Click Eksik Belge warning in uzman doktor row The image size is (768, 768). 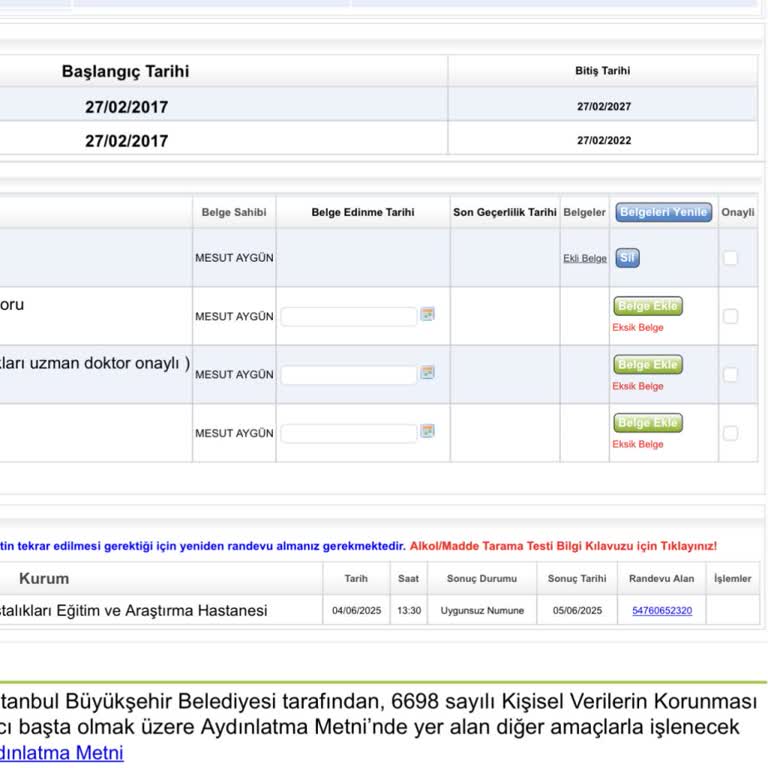point(638,386)
